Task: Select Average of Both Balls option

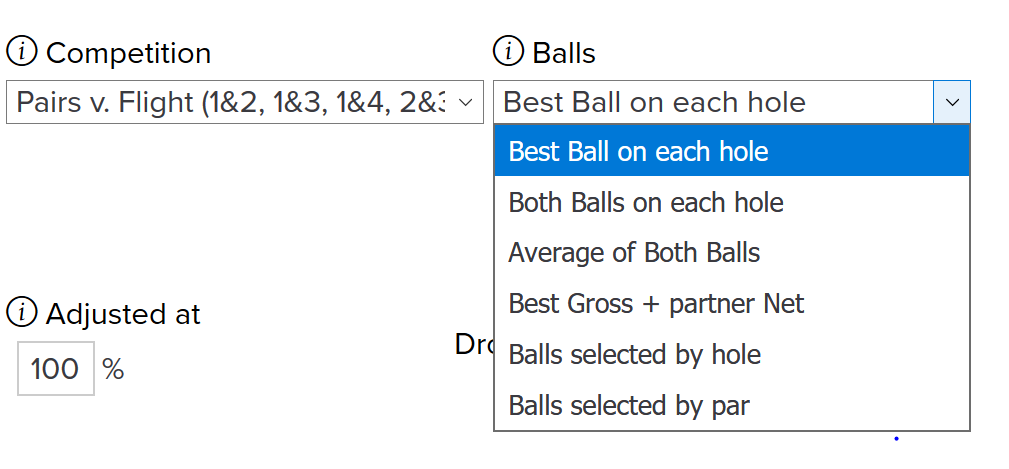Action: pyautogui.click(x=732, y=252)
